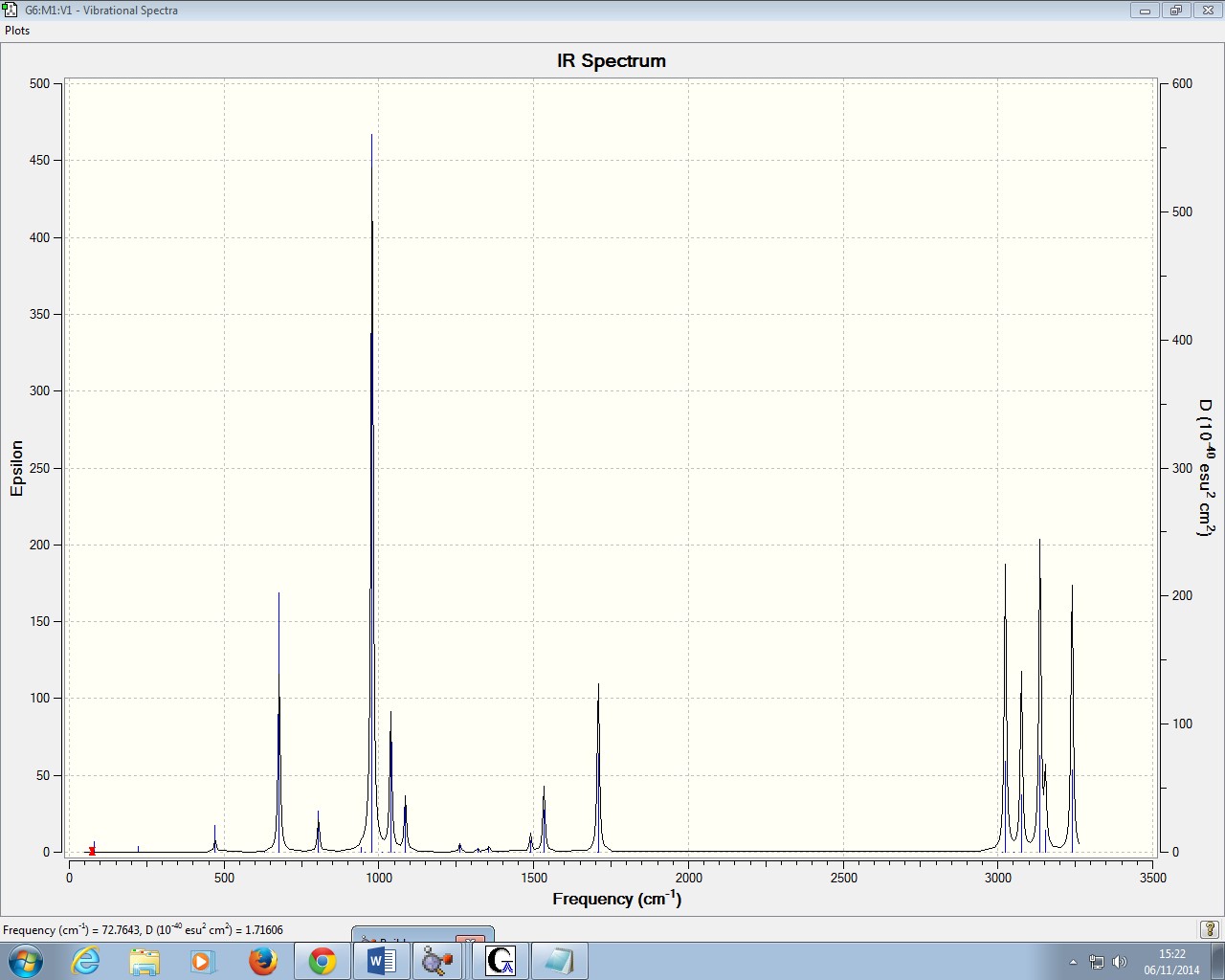Launch Internet Explorer from taskbar
Screen dimensions: 1225x980
click(x=86, y=961)
